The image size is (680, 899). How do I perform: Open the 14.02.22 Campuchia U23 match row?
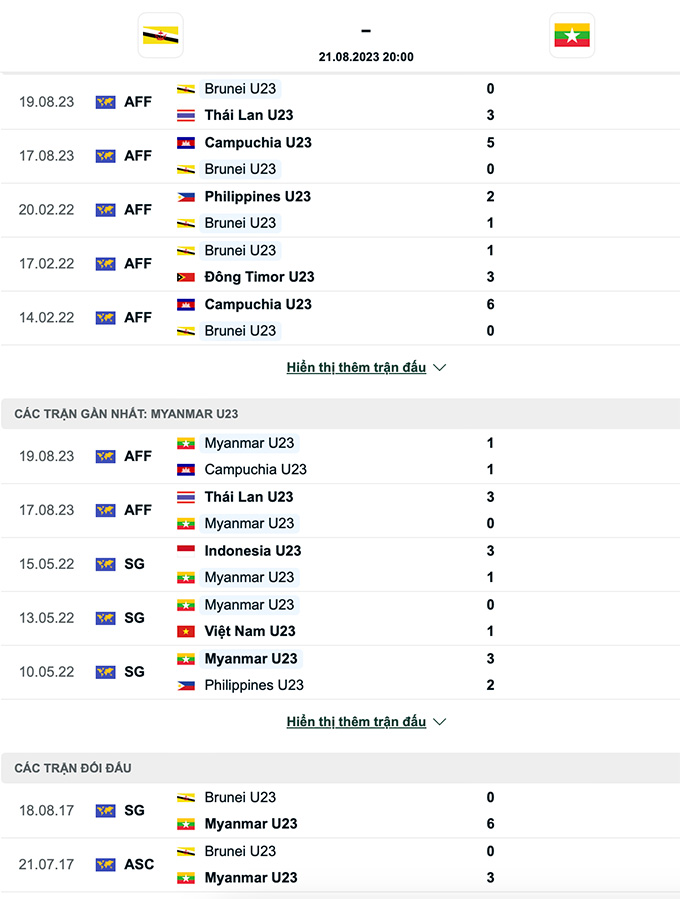pyautogui.click(x=341, y=318)
